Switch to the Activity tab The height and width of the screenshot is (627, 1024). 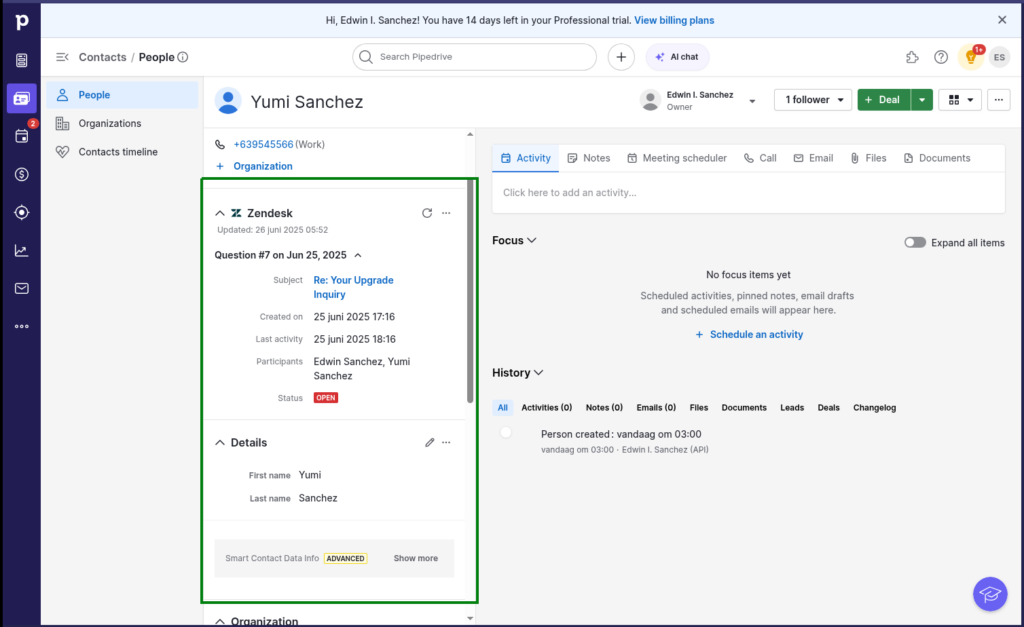coord(526,158)
